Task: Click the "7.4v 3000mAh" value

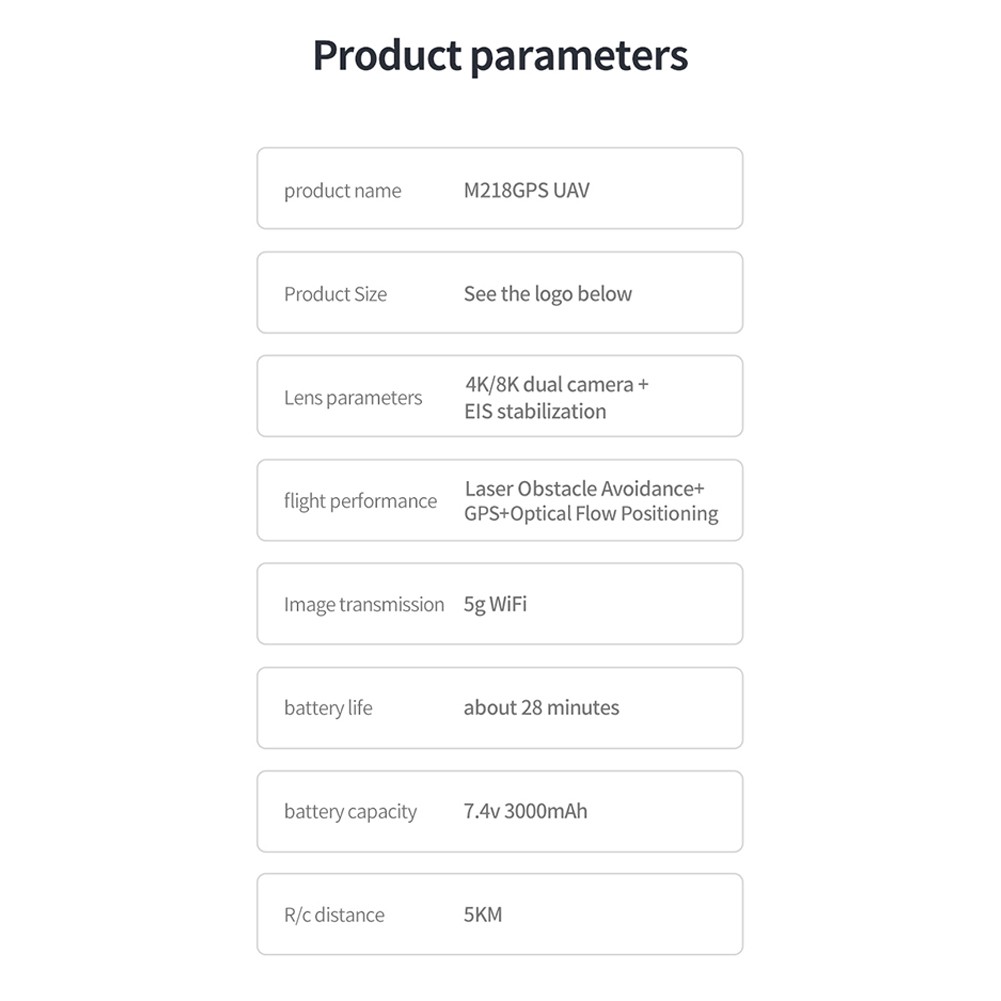Action: click(x=525, y=811)
